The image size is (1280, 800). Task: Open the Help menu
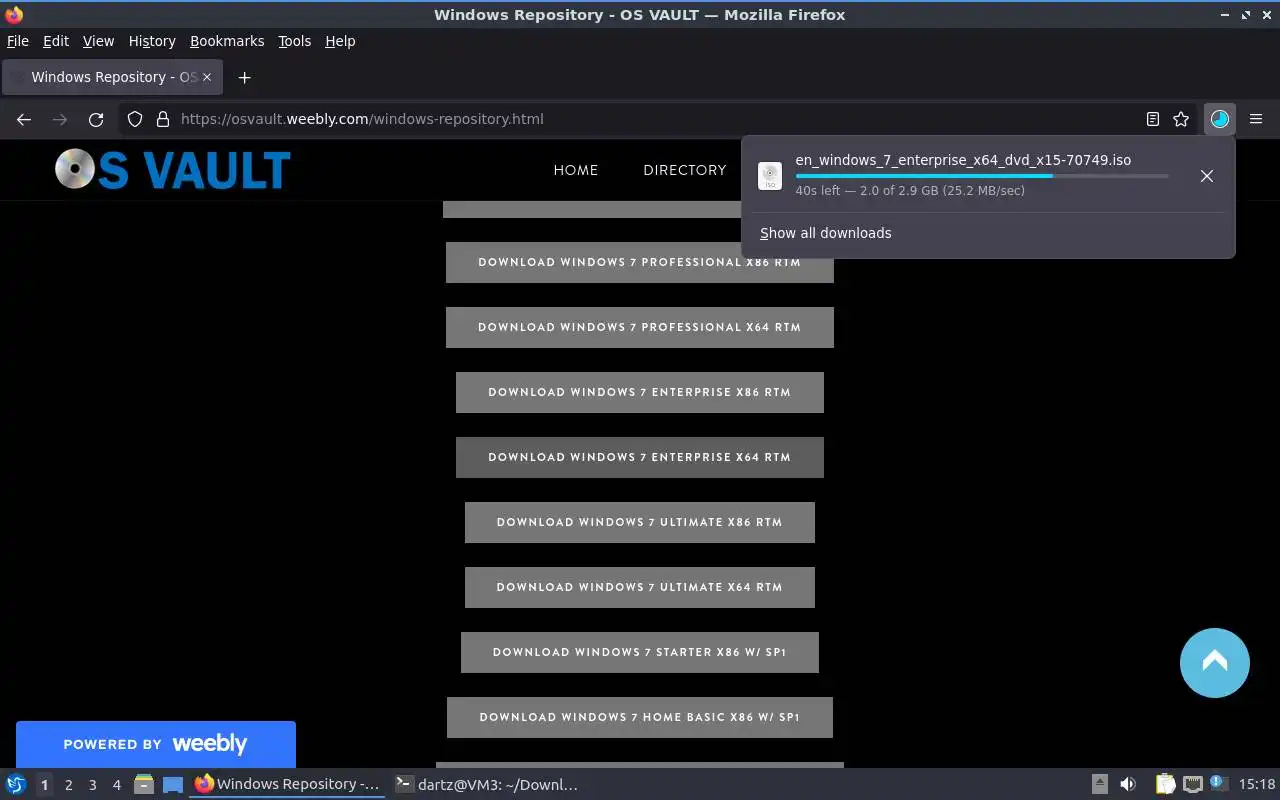(x=340, y=41)
